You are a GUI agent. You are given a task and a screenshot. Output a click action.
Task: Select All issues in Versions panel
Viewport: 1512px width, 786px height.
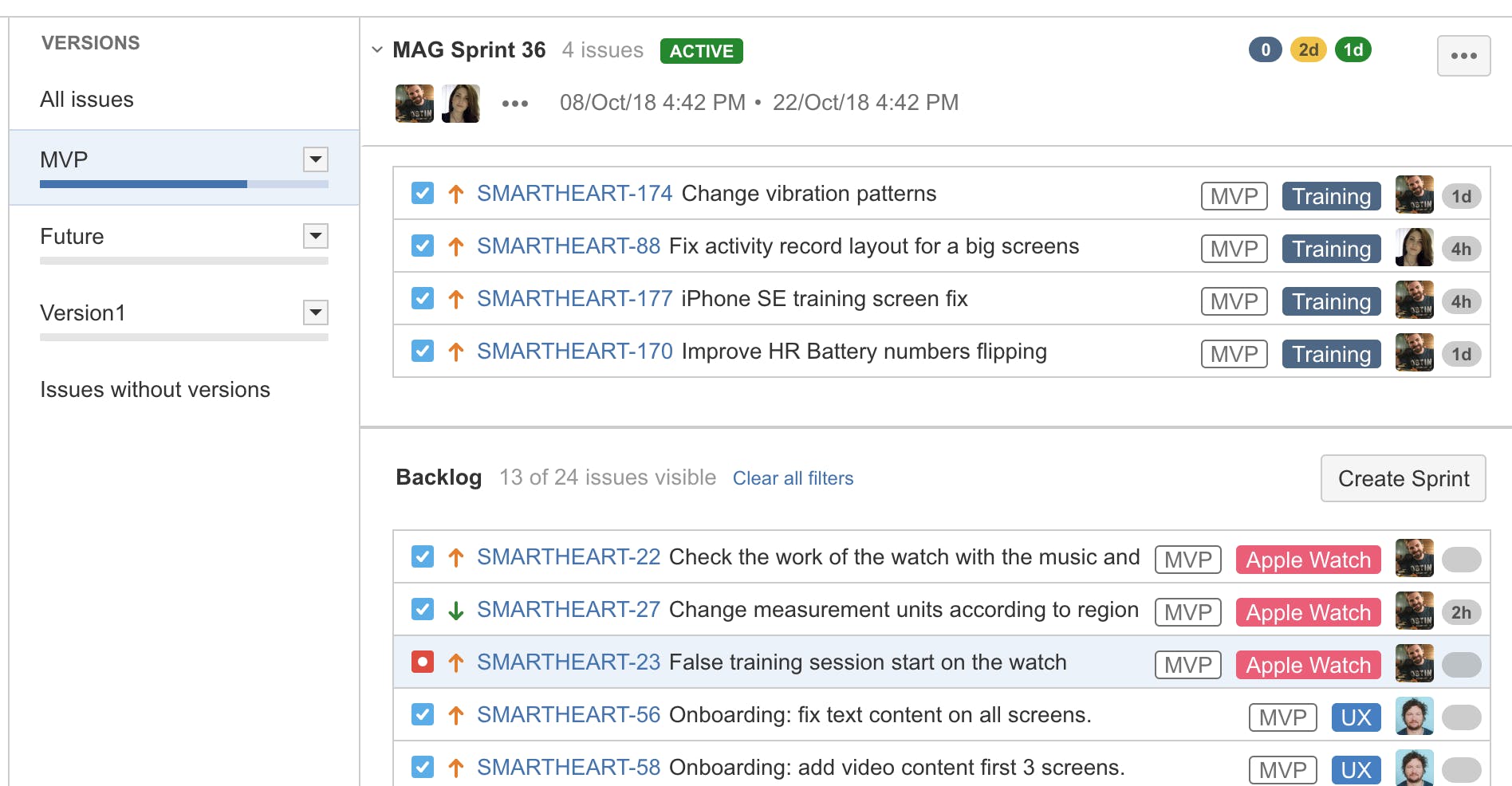pyautogui.click(x=87, y=100)
